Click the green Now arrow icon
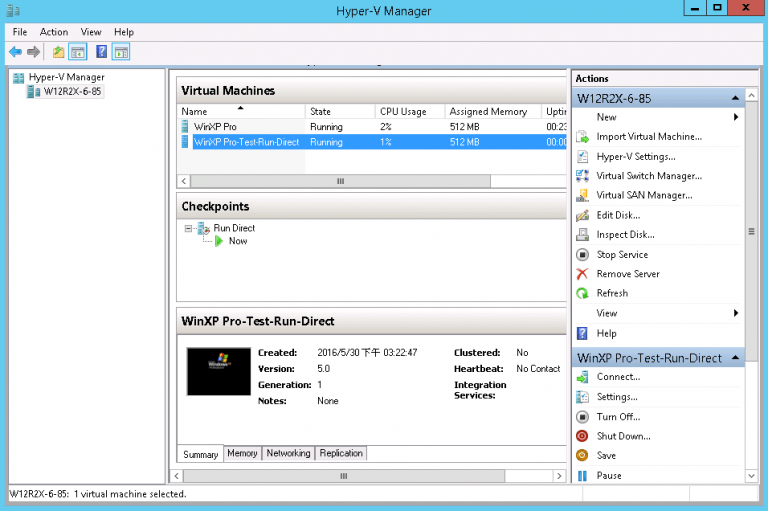 tap(219, 241)
